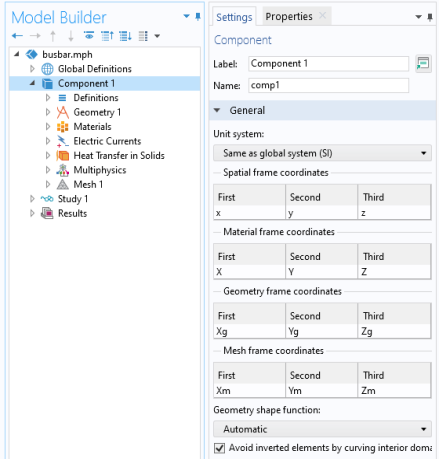439x459 pixels.
Task: Click the Label text field
Action: tap(328, 64)
